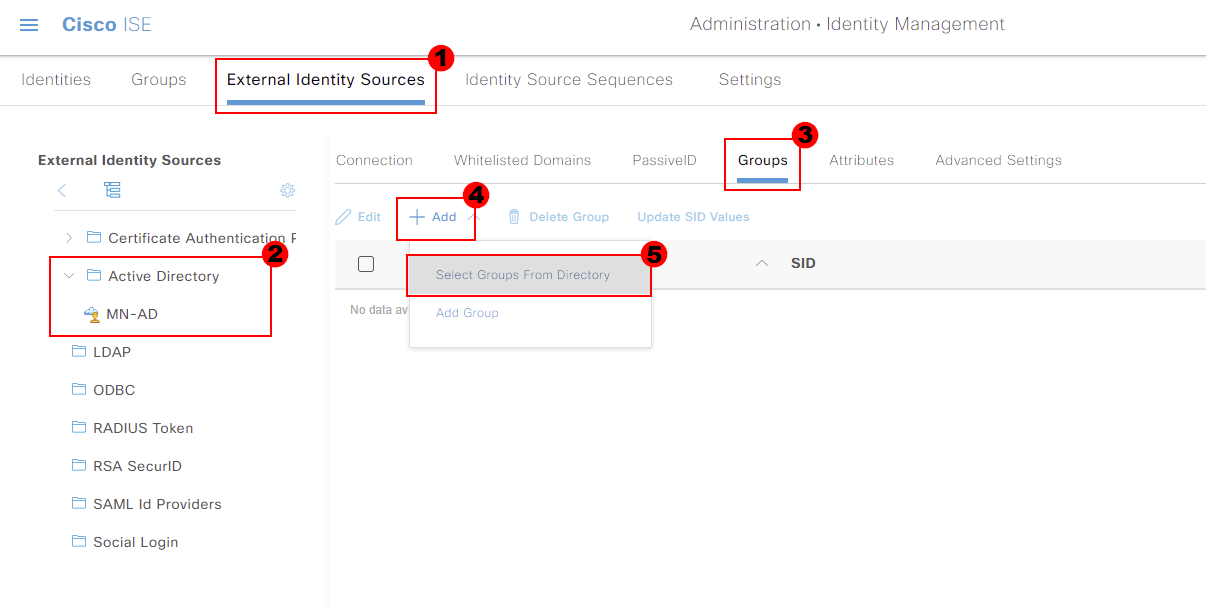Open the Groups sub-tab of MN-AD
The width and height of the screenshot is (1206, 610).
tap(763, 160)
